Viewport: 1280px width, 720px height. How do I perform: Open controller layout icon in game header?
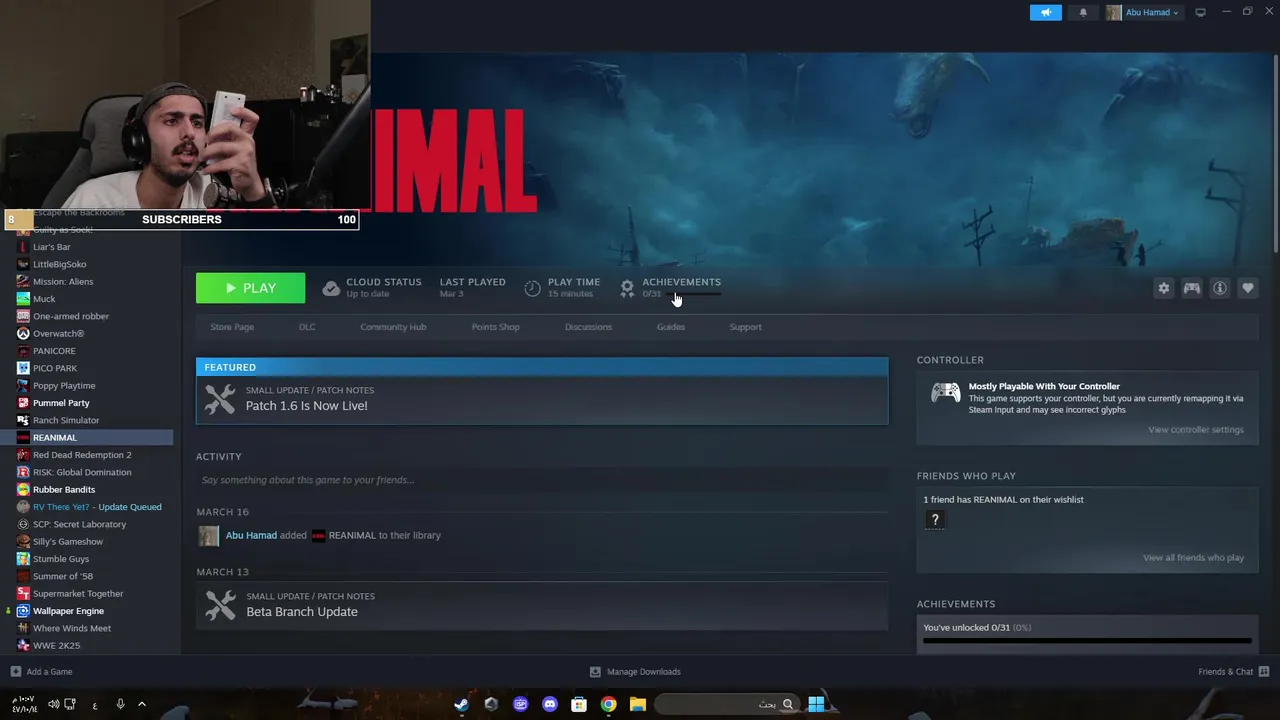coord(1192,288)
